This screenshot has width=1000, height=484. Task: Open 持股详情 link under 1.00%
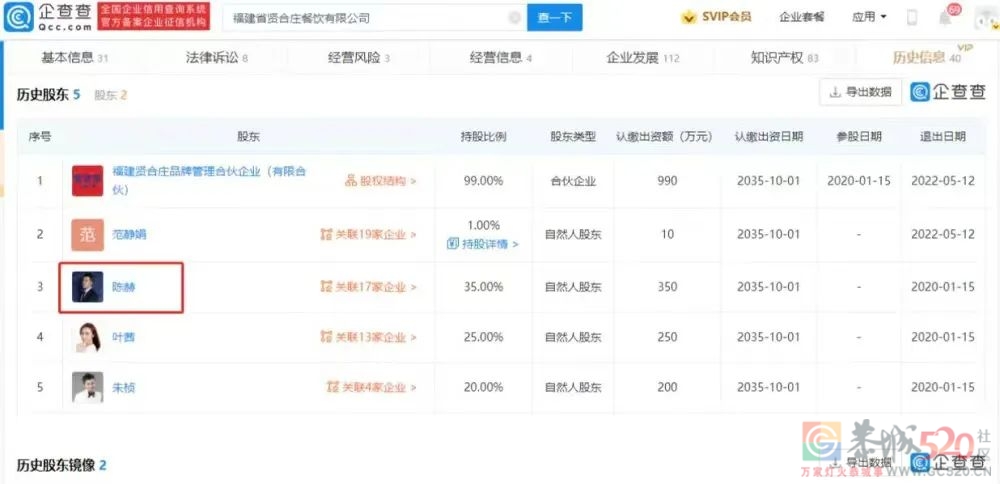pyautogui.click(x=483, y=244)
